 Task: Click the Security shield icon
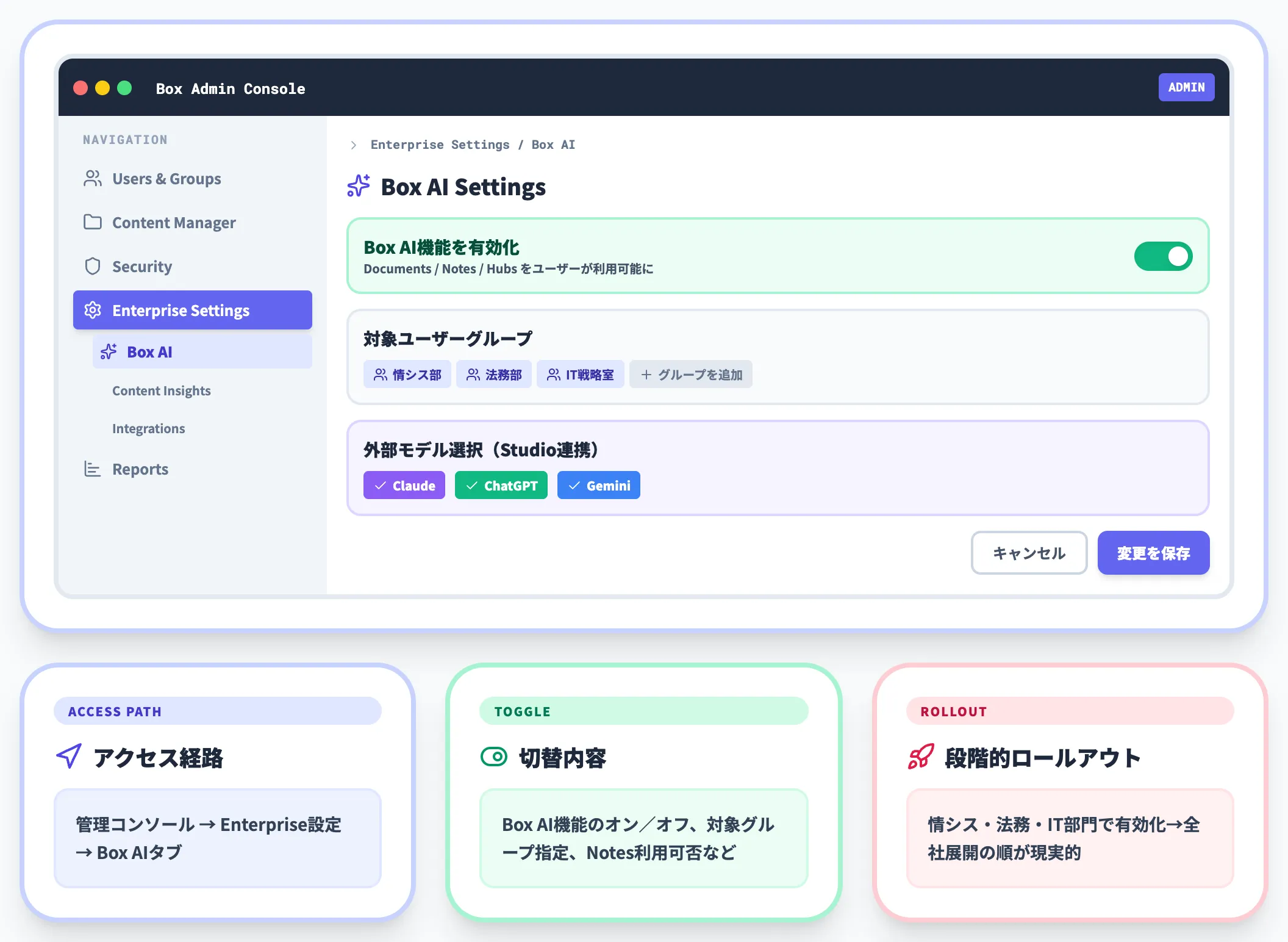[93, 266]
